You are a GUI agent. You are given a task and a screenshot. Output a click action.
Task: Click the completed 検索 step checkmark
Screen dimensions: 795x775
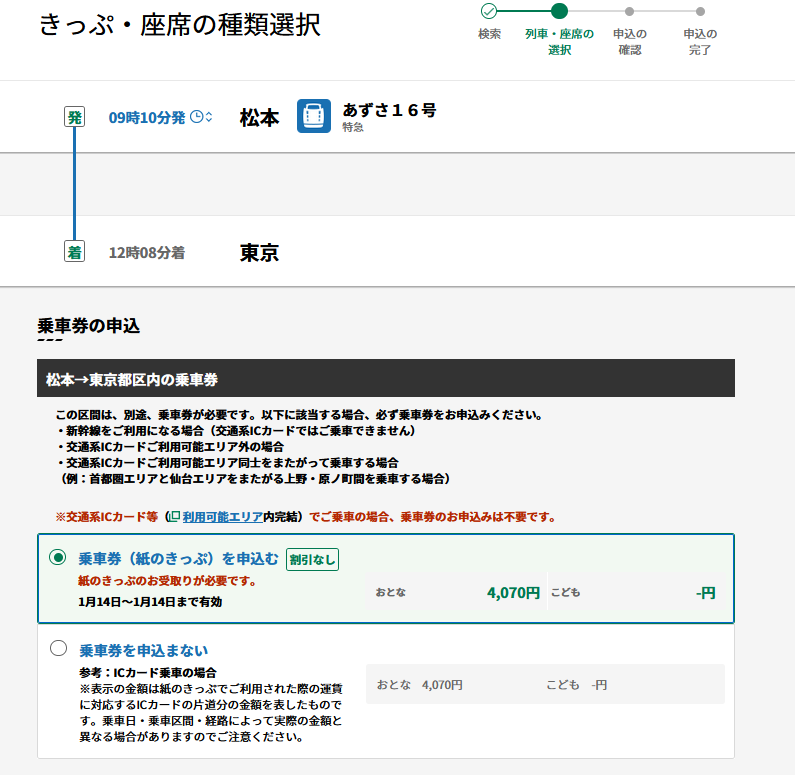[489, 11]
